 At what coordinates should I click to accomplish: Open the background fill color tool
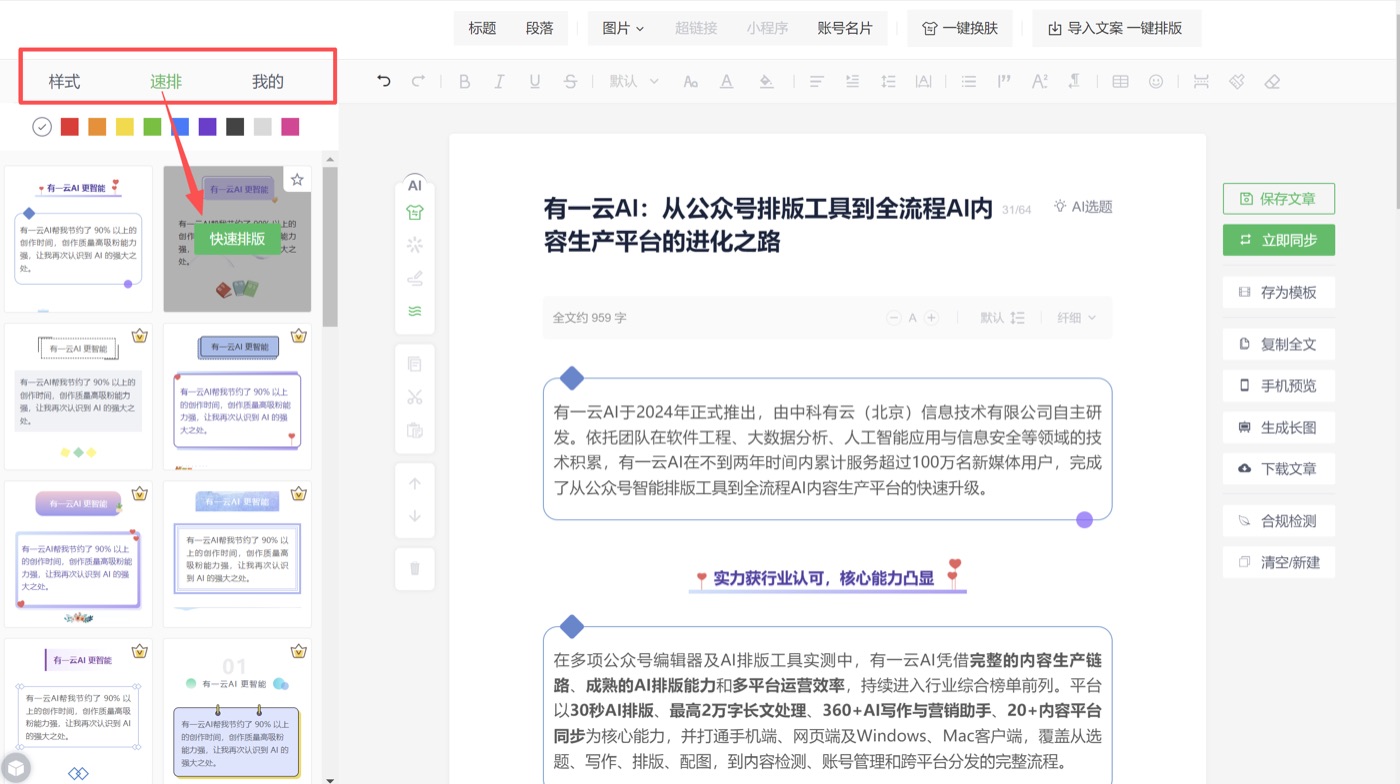[766, 82]
